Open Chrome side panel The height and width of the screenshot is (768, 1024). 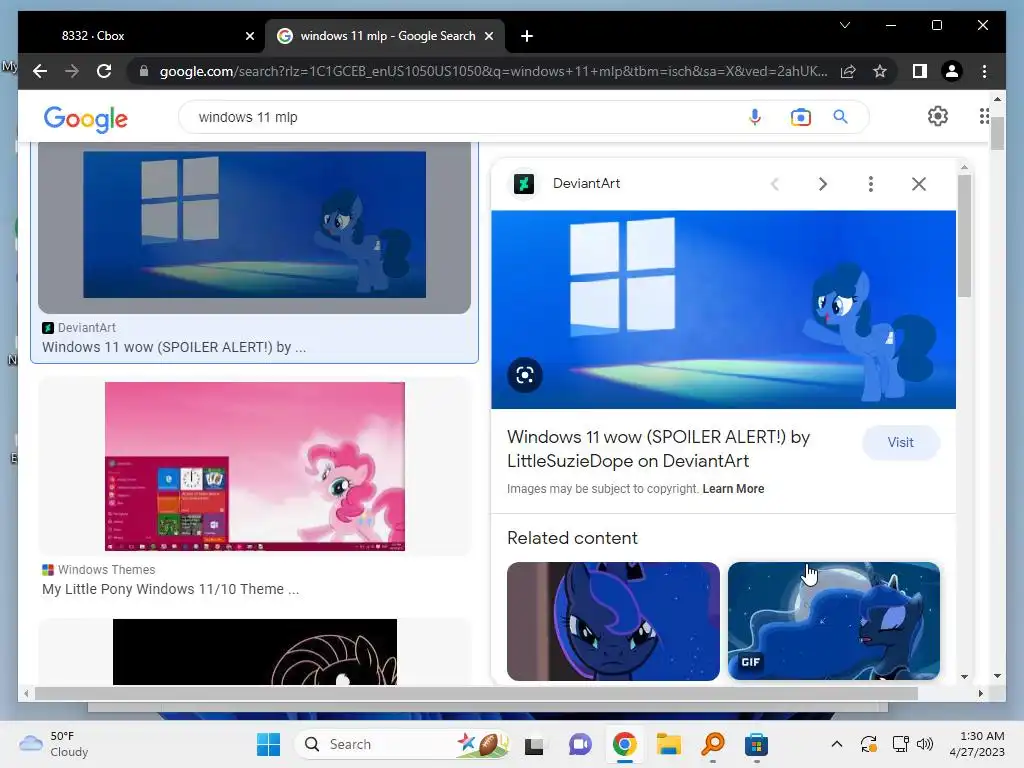point(920,71)
